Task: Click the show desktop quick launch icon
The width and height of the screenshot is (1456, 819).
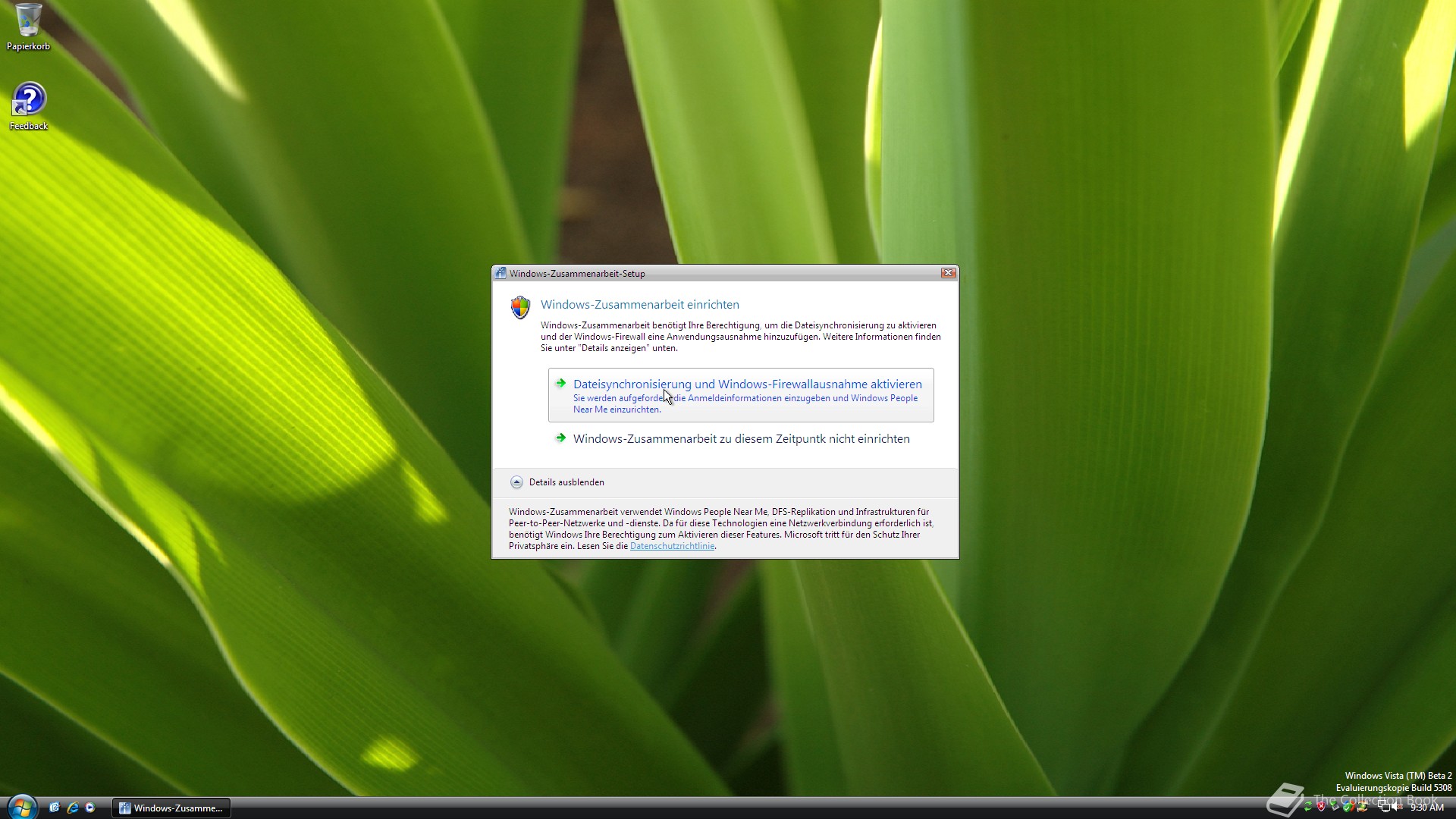Action: [55, 808]
